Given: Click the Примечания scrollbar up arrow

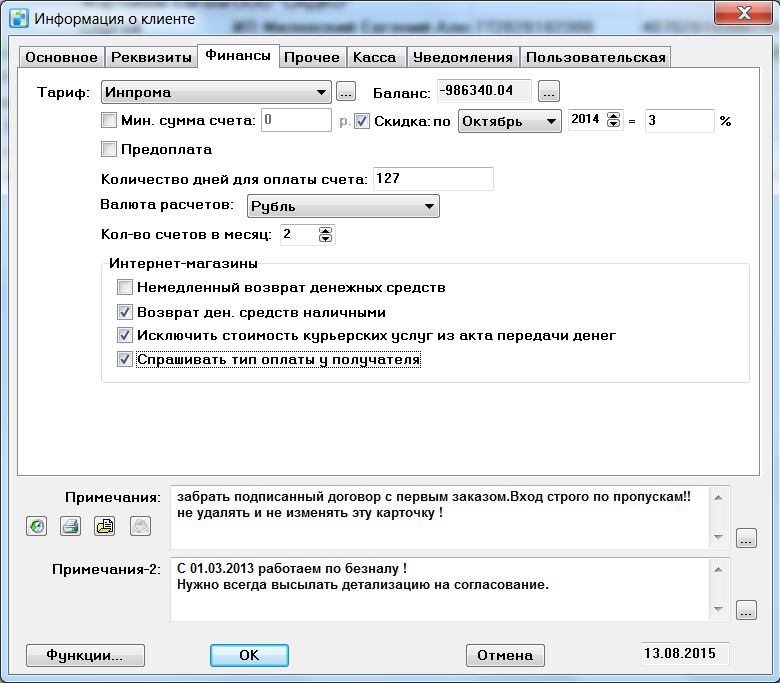Looking at the screenshot, I should tap(718, 497).
